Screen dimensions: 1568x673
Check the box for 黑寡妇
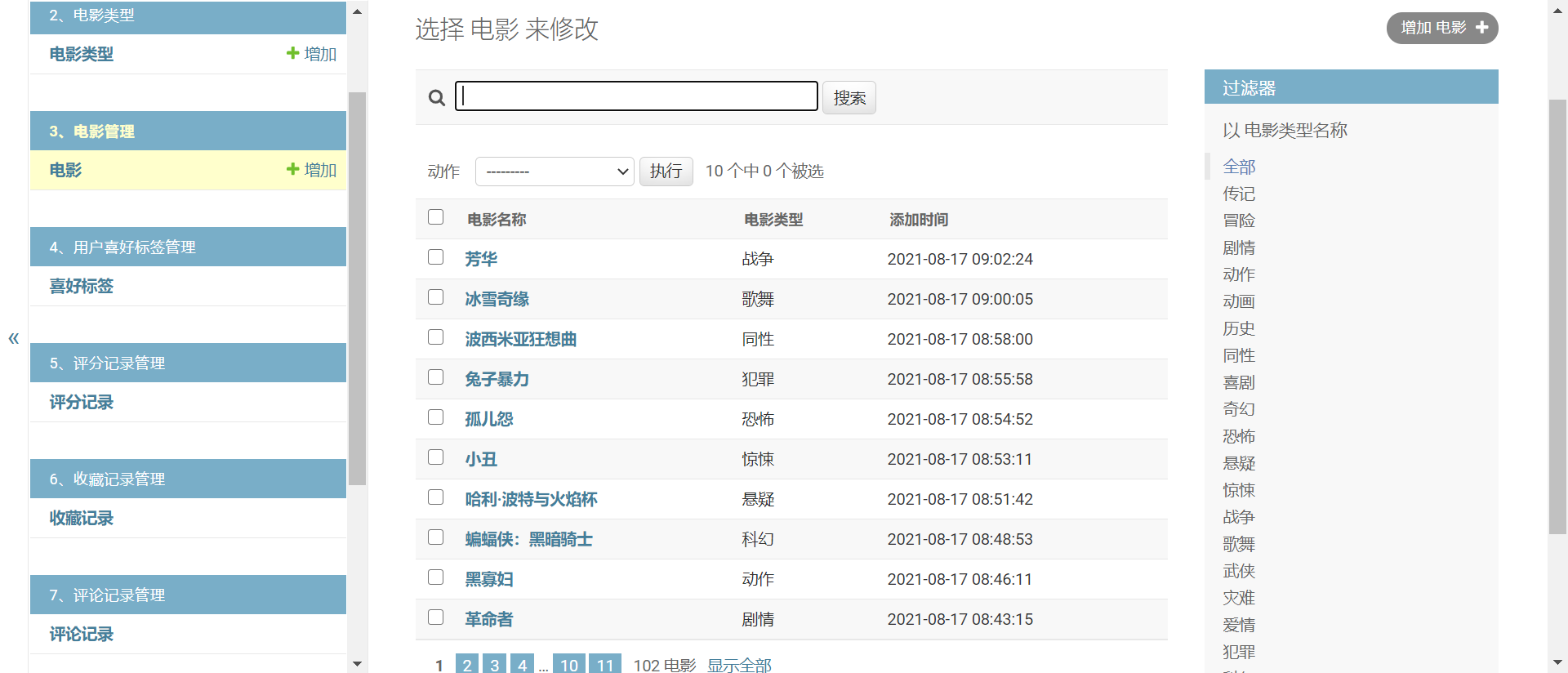click(x=436, y=577)
